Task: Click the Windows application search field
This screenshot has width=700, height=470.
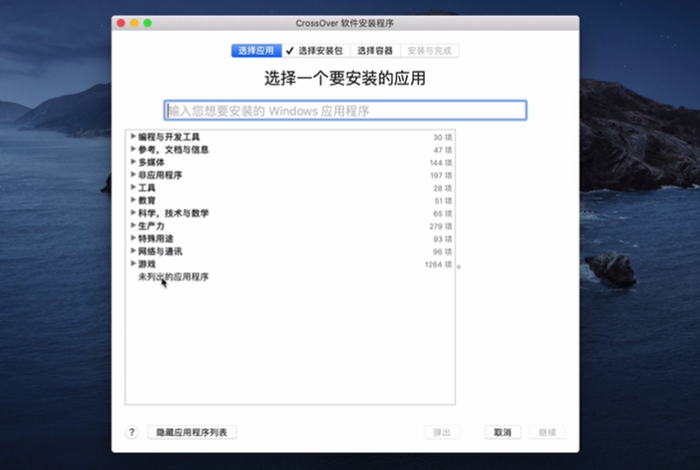Action: point(345,110)
